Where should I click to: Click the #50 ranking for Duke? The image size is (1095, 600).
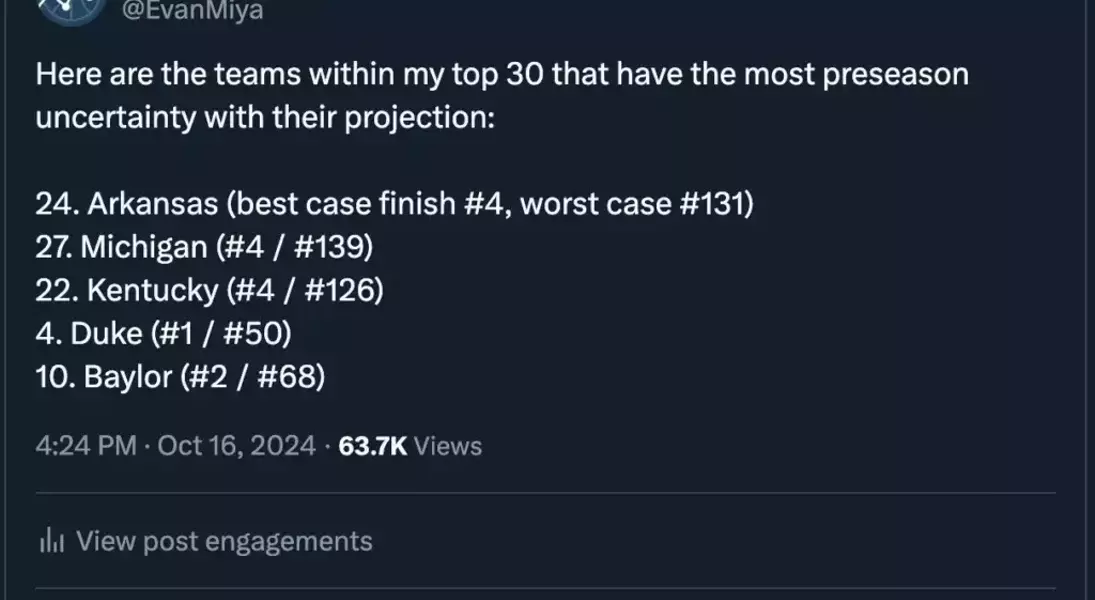252,333
